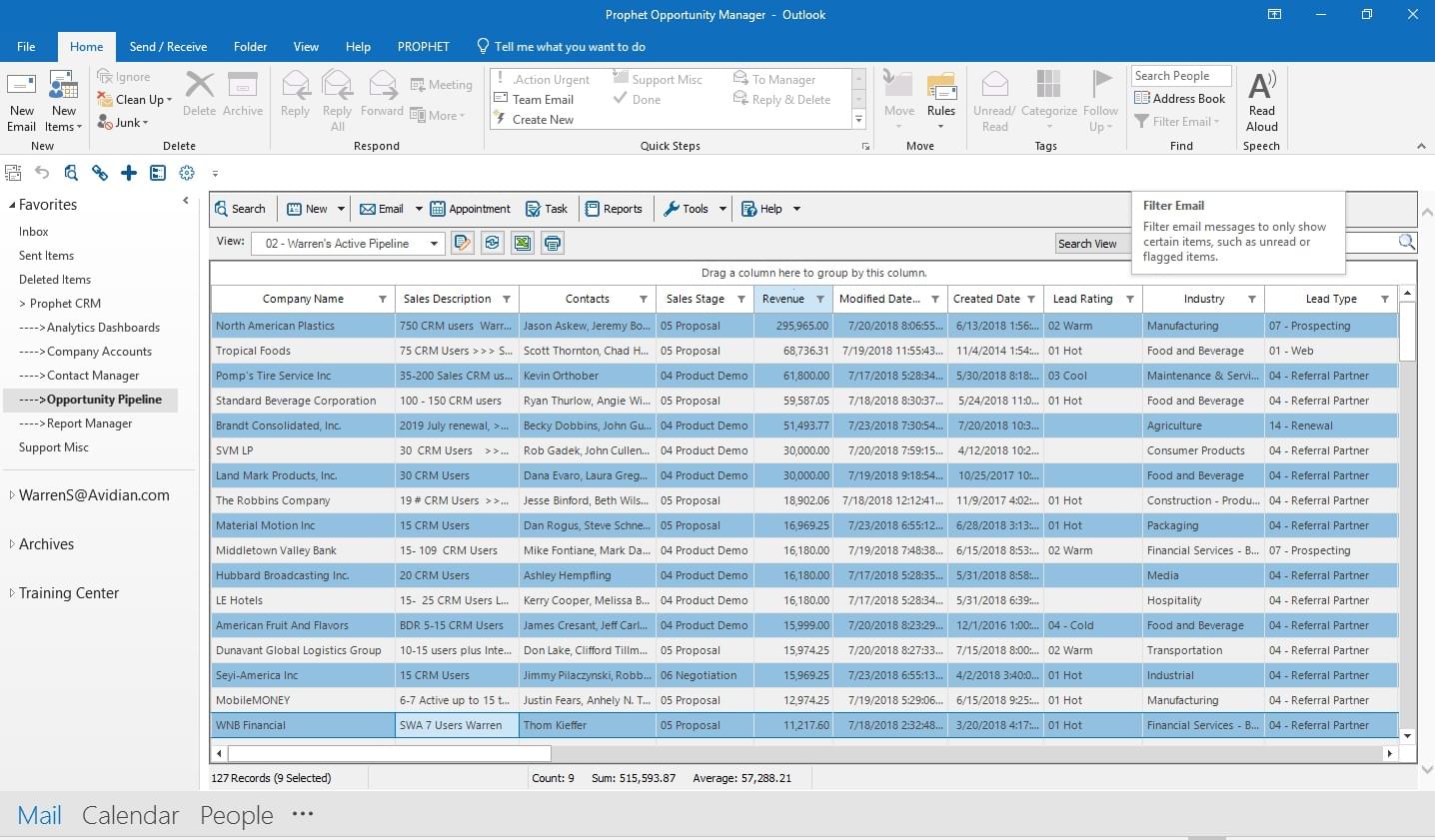This screenshot has width=1435, height=840.
Task: Click the refresh view icon
Action: 492,243
